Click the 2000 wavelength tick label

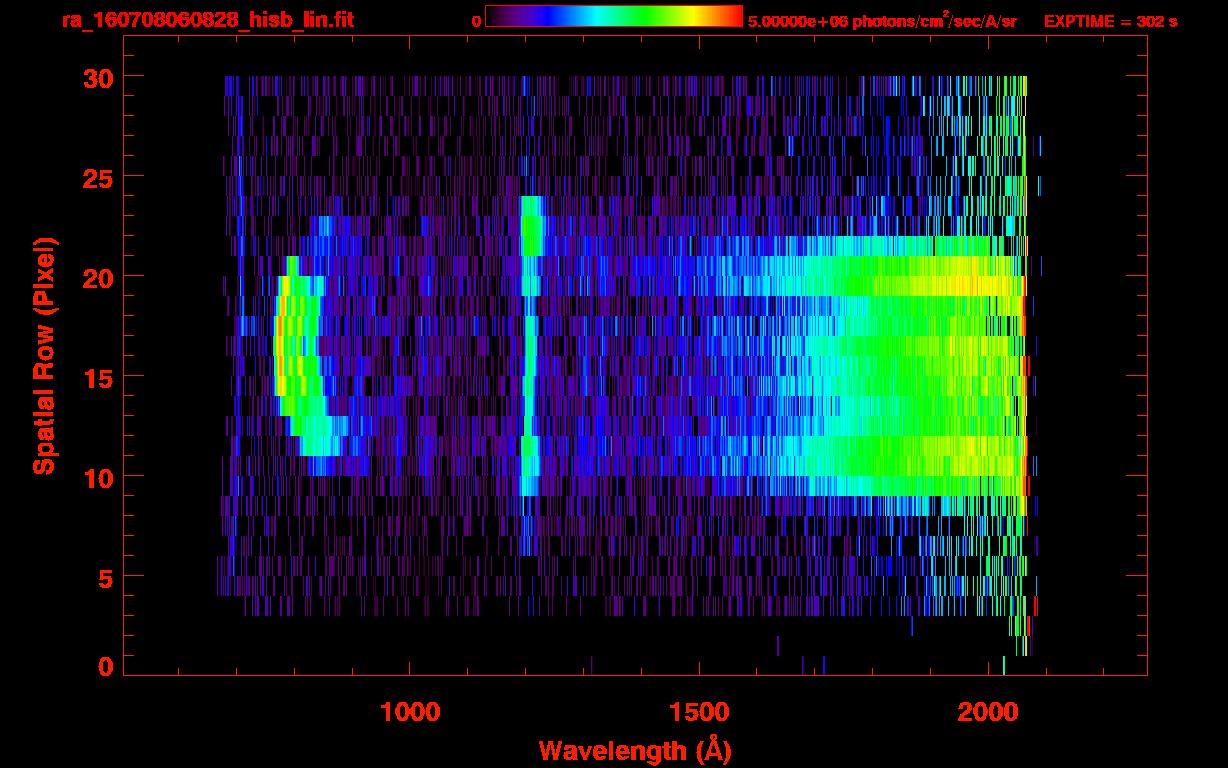[x=988, y=711]
